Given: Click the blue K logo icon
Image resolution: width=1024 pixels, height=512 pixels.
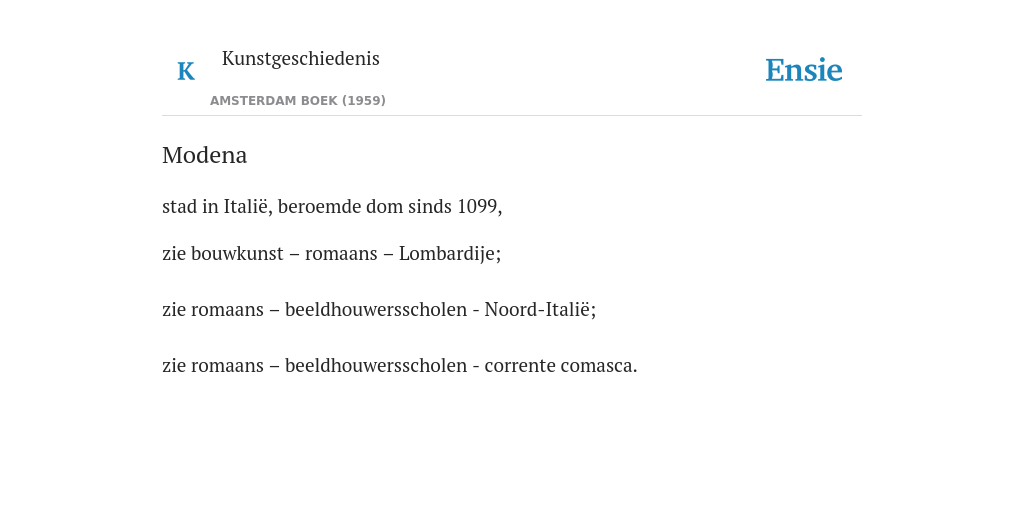Looking at the screenshot, I should 186,71.
